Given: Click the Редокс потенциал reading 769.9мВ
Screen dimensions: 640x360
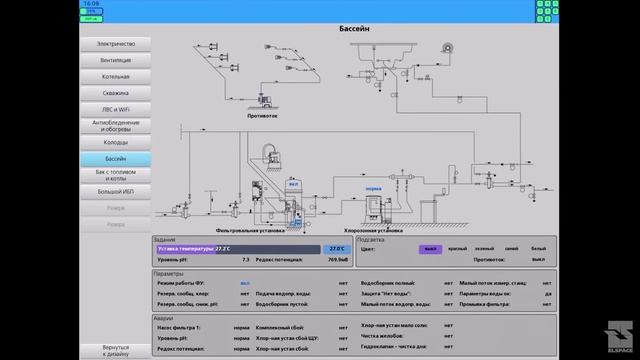Looking at the screenshot, I should pyautogui.click(x=338, y=260).
